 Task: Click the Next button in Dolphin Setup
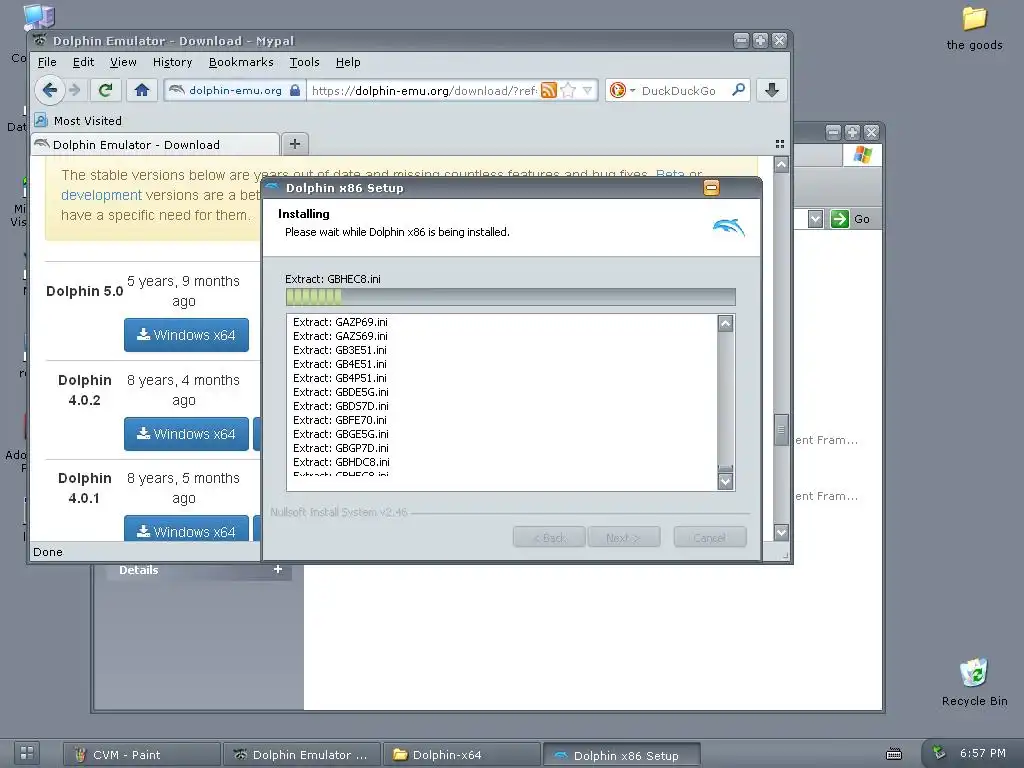click(624, 537)
